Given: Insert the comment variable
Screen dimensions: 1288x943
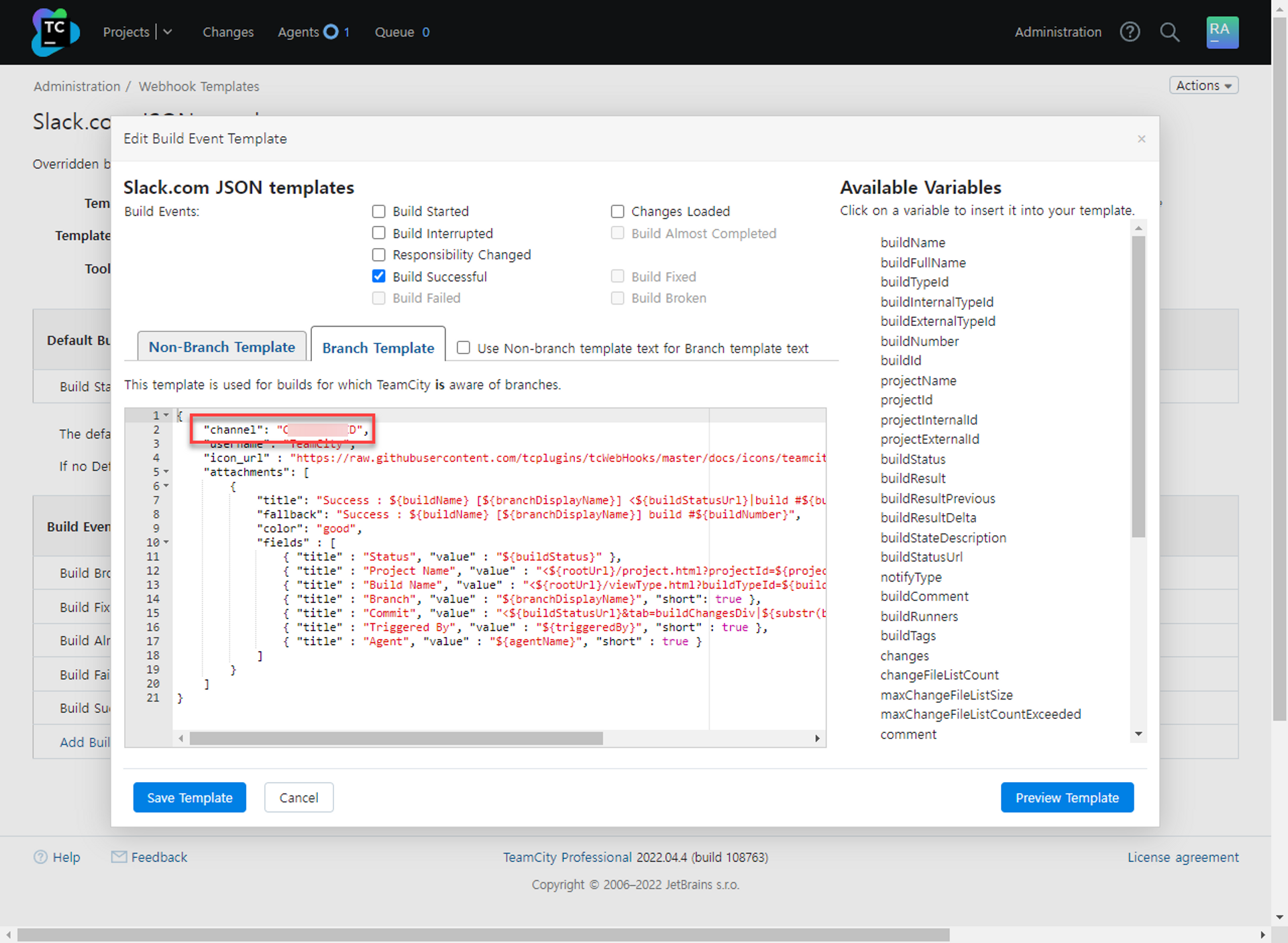Looking at the screenshot, I should point(908,734).
